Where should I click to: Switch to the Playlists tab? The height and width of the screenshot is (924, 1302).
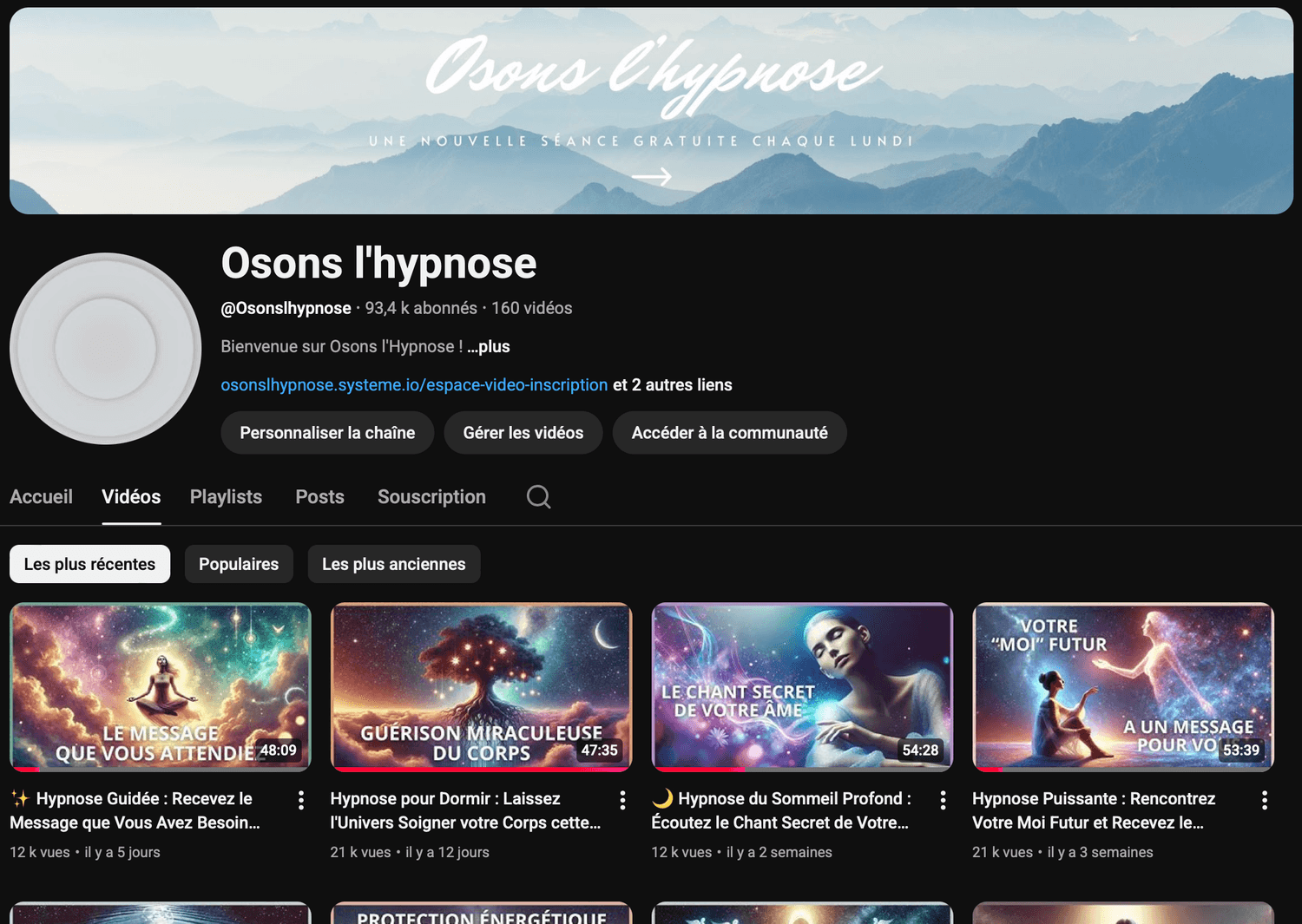[226, 497]
